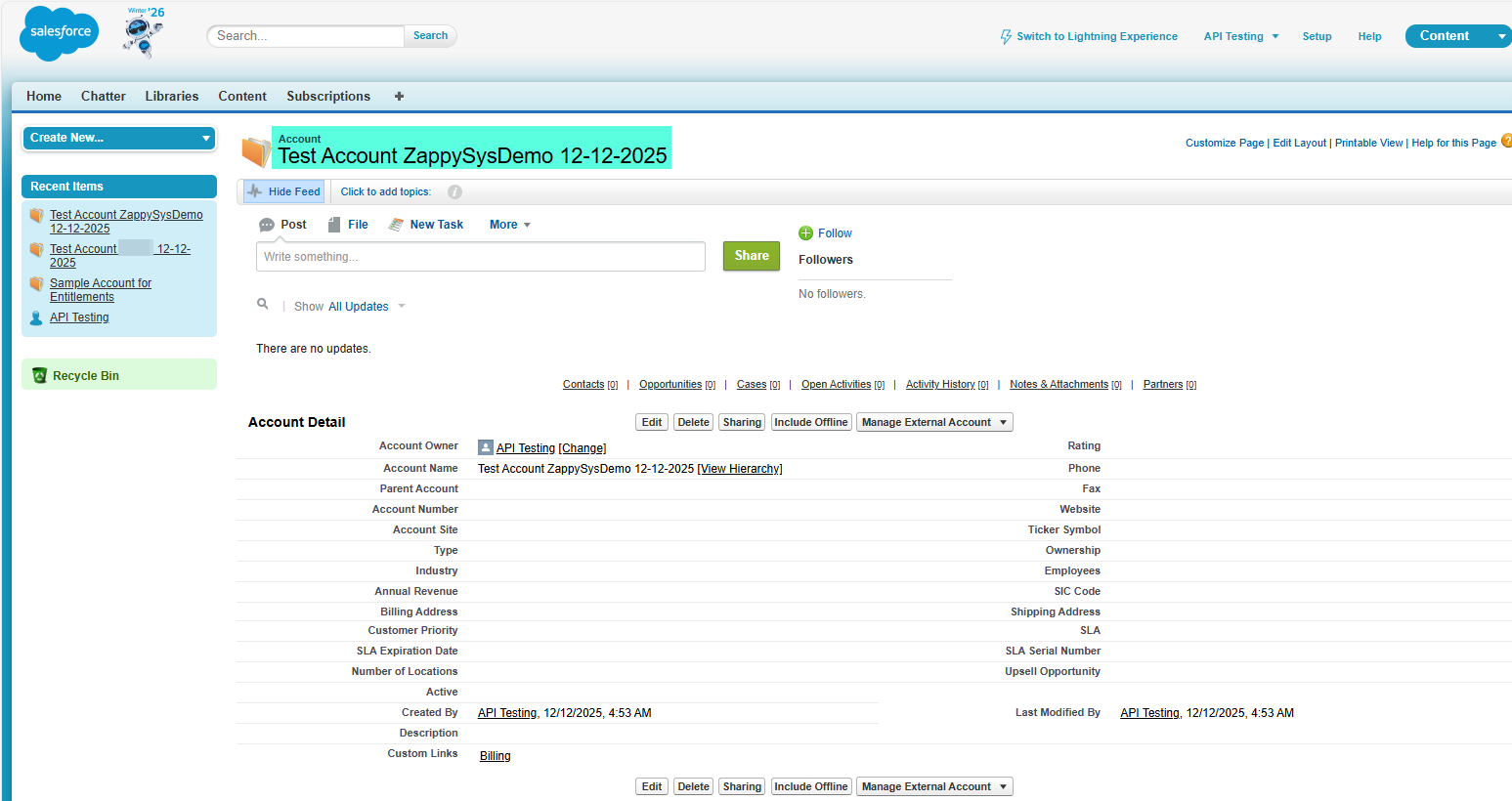Open the API Testing user menu

point(1240,36)
